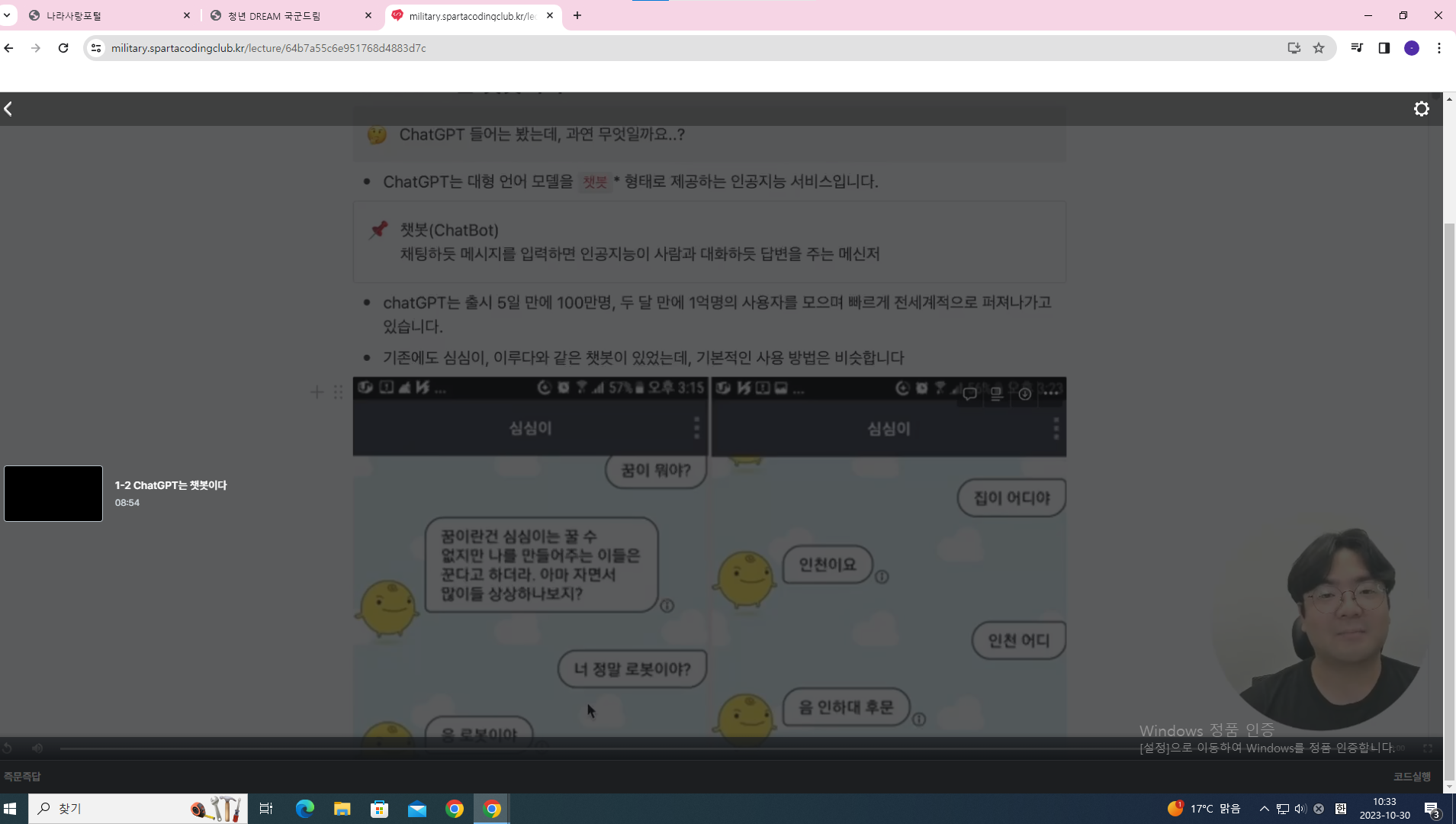Open Task View from the taskbar
The image size is (1456, 824).
(x=266, y=809)
